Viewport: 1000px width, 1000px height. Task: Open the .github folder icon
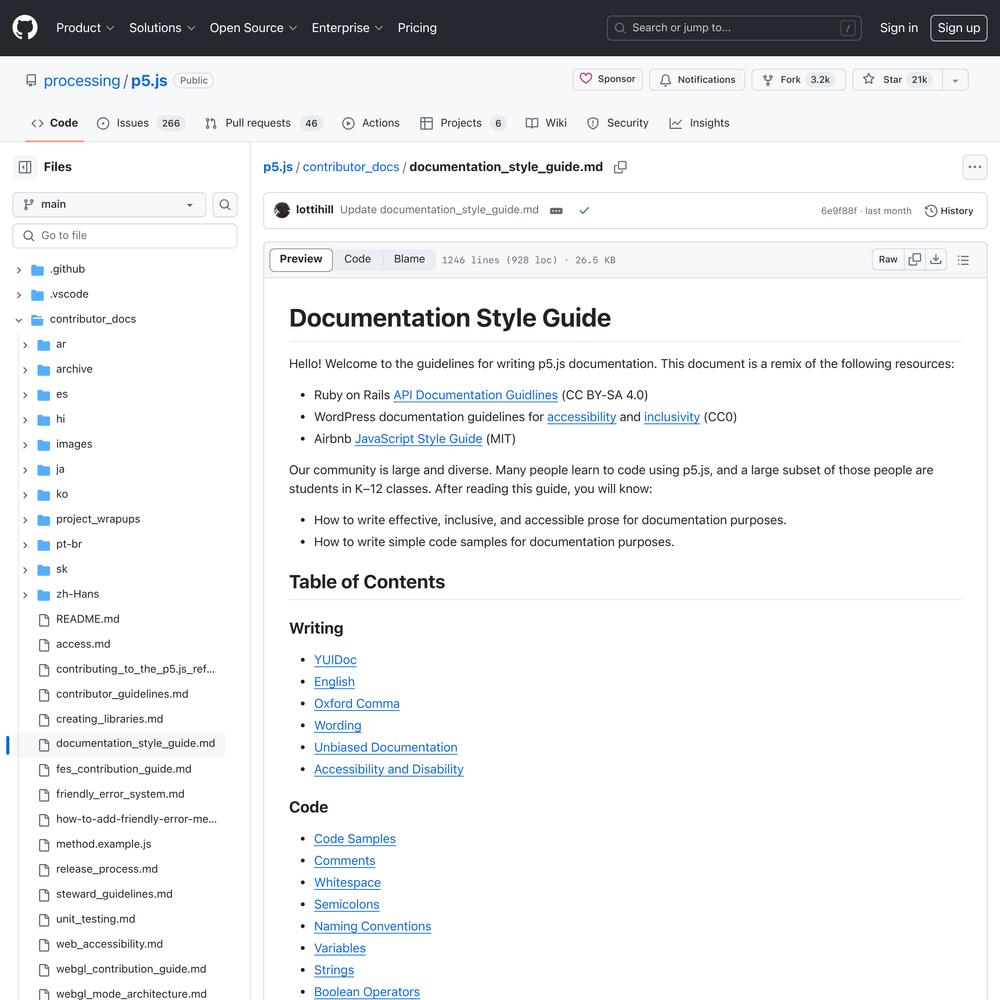pyautogui.click(x=38, y=270)
